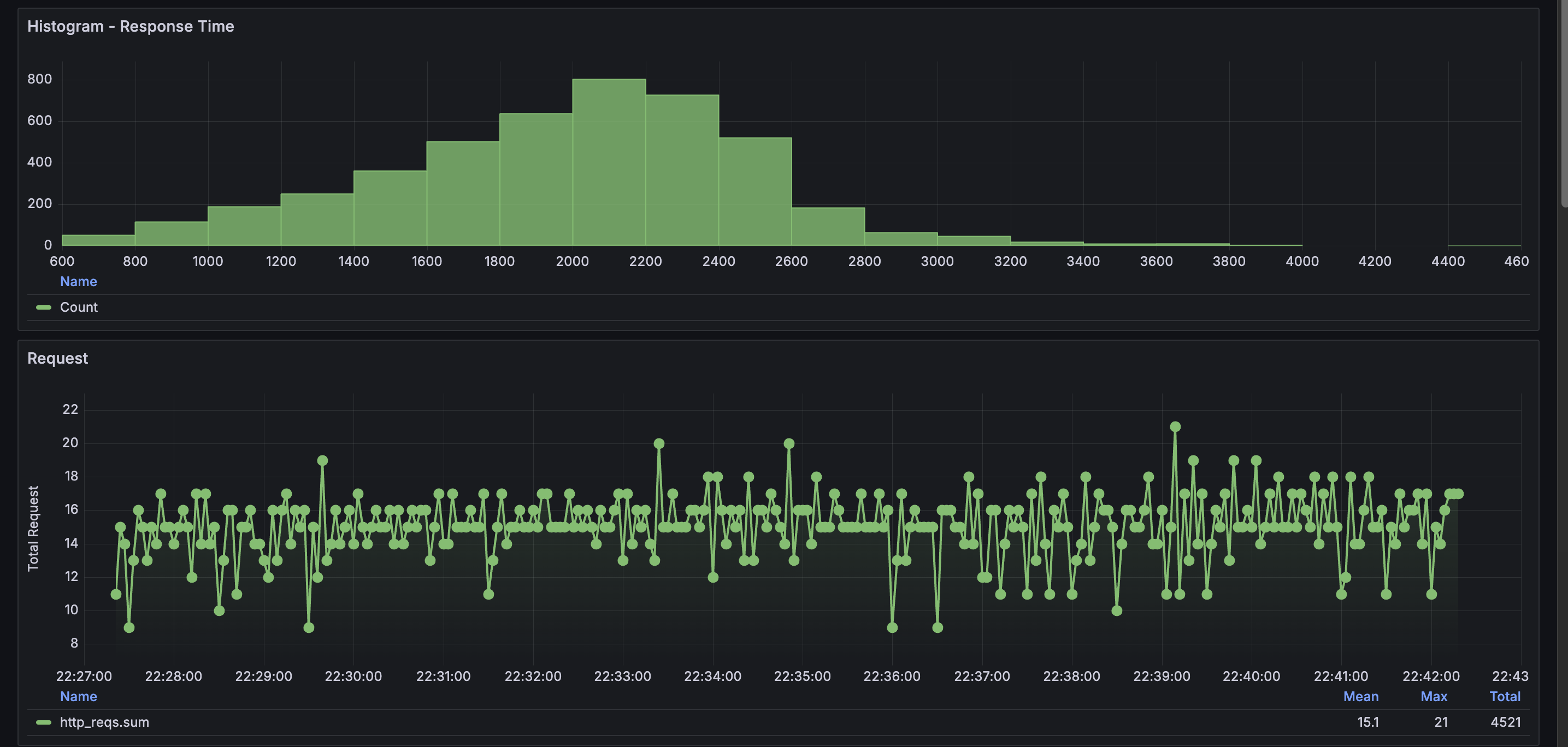Toggle the Count series in histogram legend
The height and width of the screenshot is (747, 1568).
click(x=79, y=307)
